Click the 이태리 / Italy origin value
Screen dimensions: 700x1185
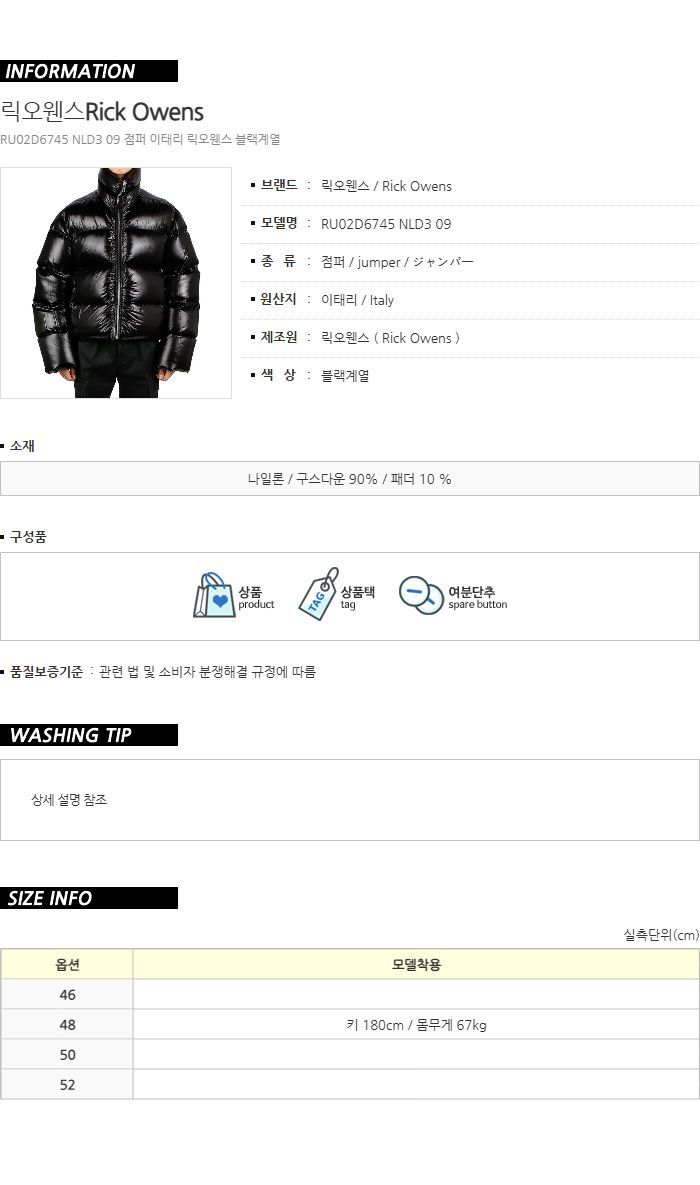click(x=358, y=300)
